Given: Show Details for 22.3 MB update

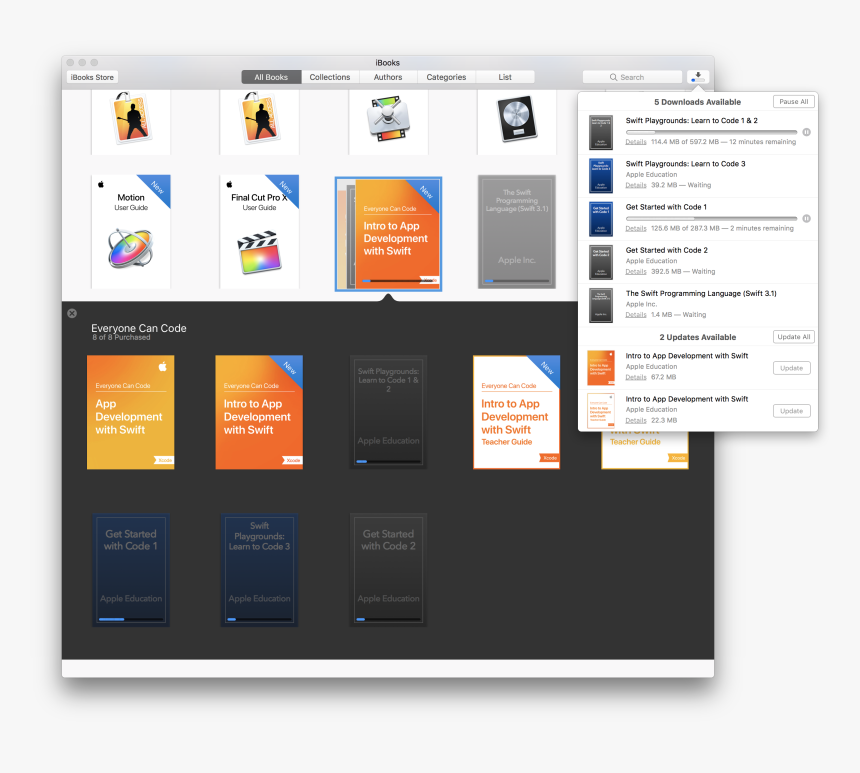Looking at the screenshot, I should [636, 420].
